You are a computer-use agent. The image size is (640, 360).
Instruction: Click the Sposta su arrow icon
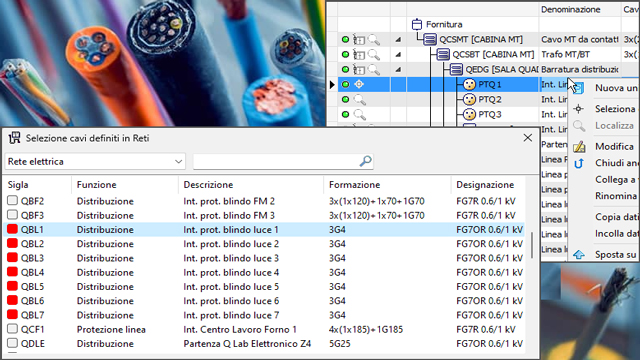pyautogui.click(x=579, y=255)
